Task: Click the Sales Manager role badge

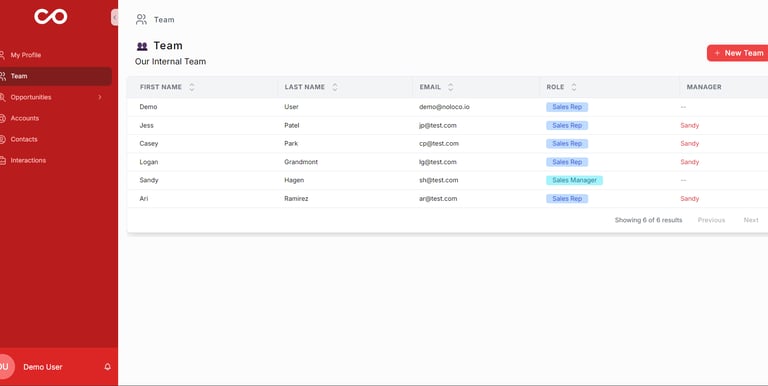Action: [575, 180]
